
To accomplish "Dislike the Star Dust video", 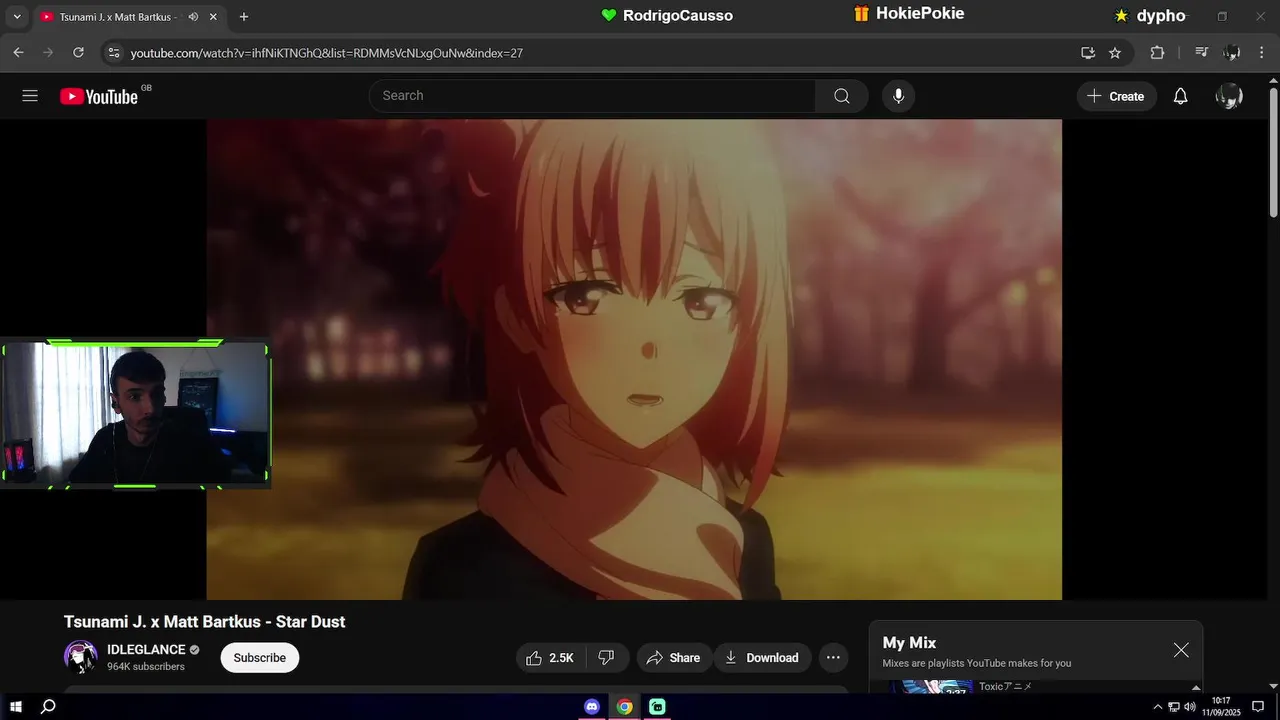I will click(x=606, y=658).
